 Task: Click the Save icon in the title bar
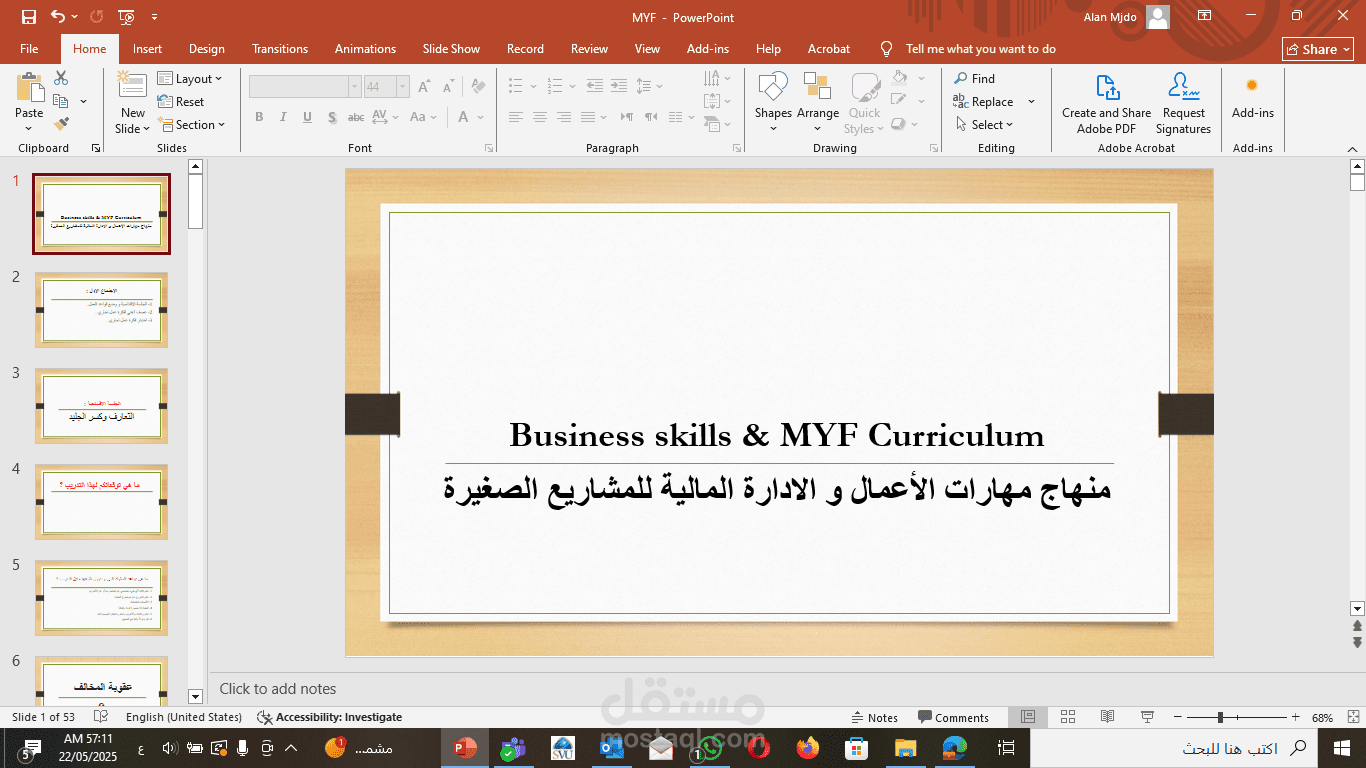[x=29, y=17]
